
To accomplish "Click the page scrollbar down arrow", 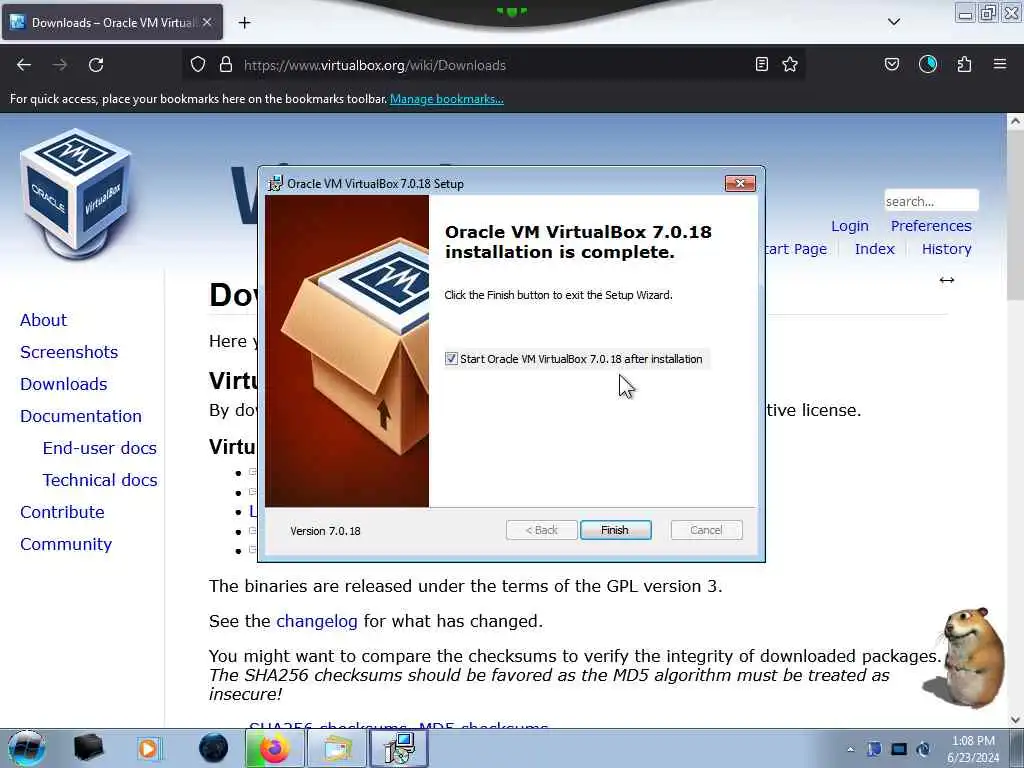I will pyautogui.click(x=1015, y=720).
